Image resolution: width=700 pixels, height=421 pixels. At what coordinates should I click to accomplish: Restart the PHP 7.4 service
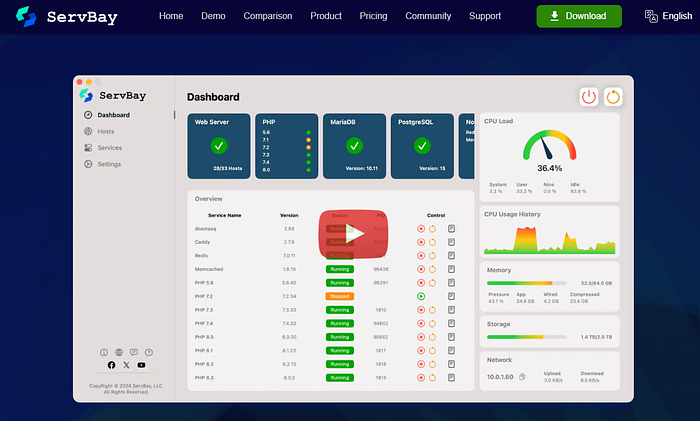point(432,323)
